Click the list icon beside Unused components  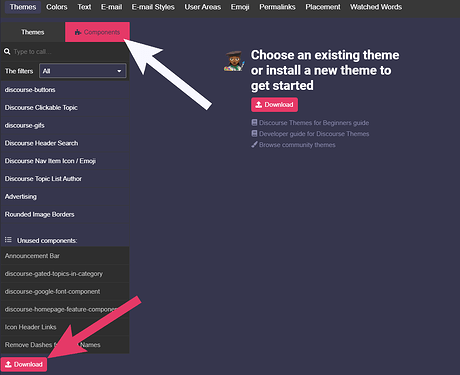(8, 240)
